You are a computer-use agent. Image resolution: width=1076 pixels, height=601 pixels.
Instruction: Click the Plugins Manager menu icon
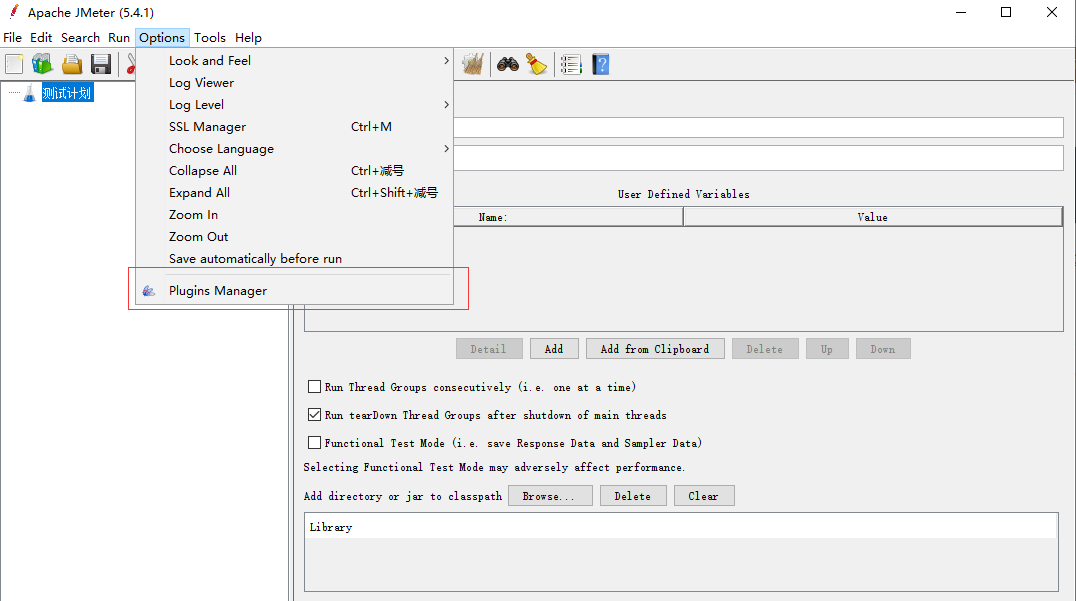(149, 291)
